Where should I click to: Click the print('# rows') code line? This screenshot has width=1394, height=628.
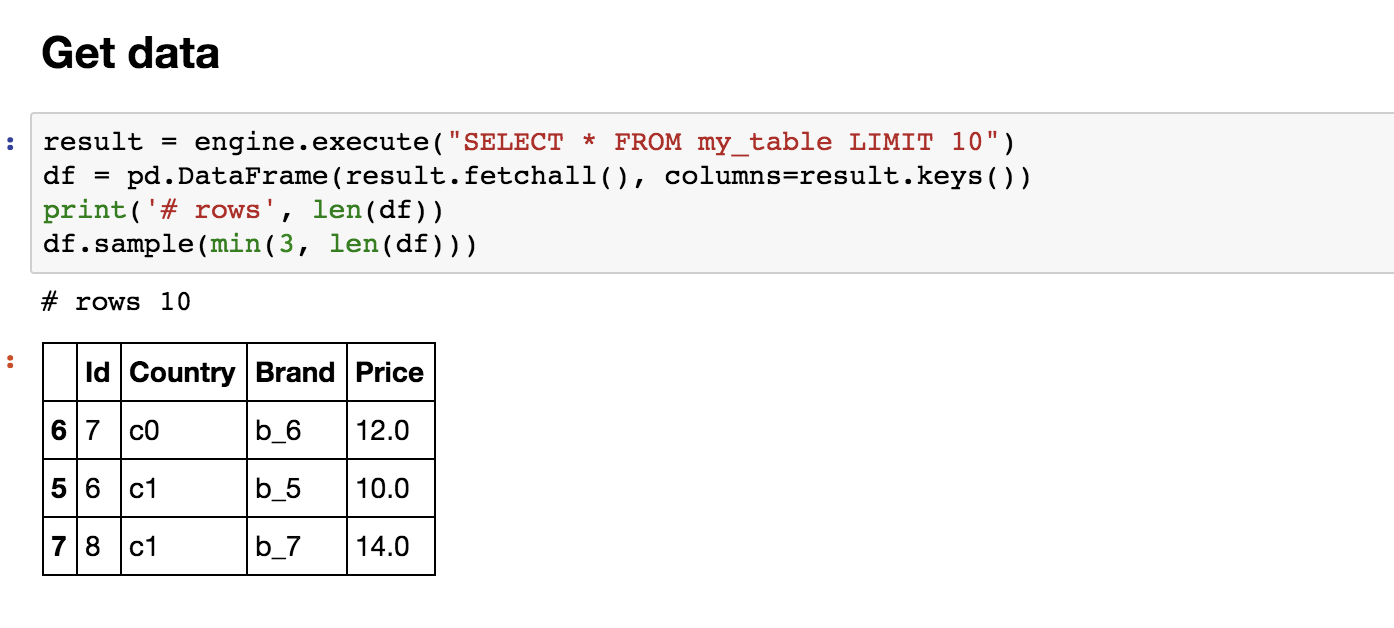[243, 210]
